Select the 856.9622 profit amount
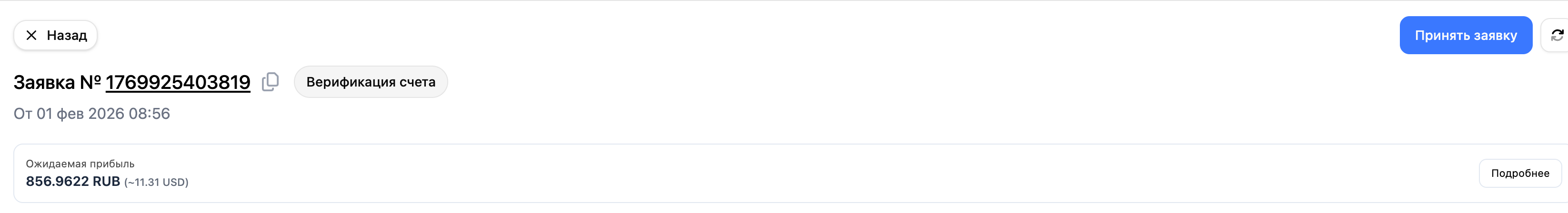Image resolution: width=1568 pixels, height=213 pixels. click(x=57, y=182)
